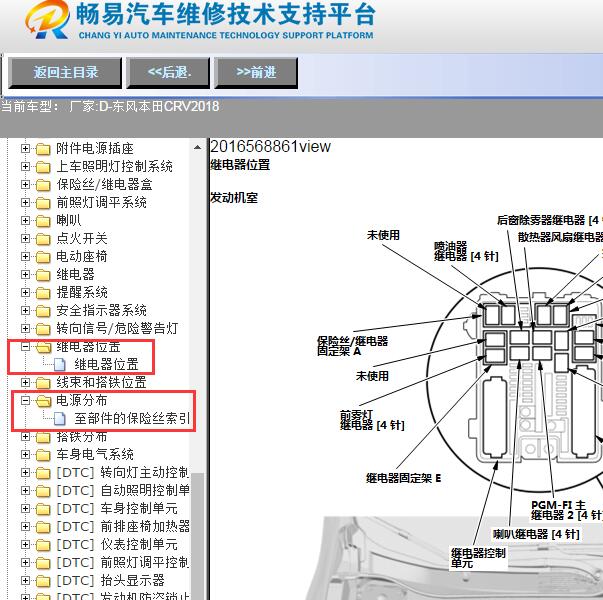Collapse the 电源分布 folder
Viewport: 603px width, 600px height.
pyautogui.click(x=25, y=401)
